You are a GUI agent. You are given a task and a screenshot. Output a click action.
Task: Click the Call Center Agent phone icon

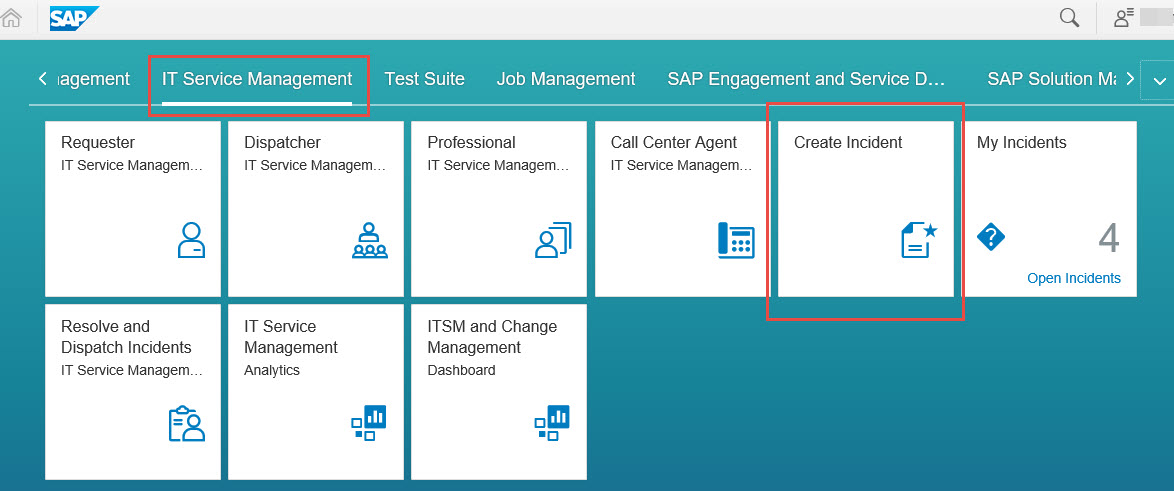(736, 240)
